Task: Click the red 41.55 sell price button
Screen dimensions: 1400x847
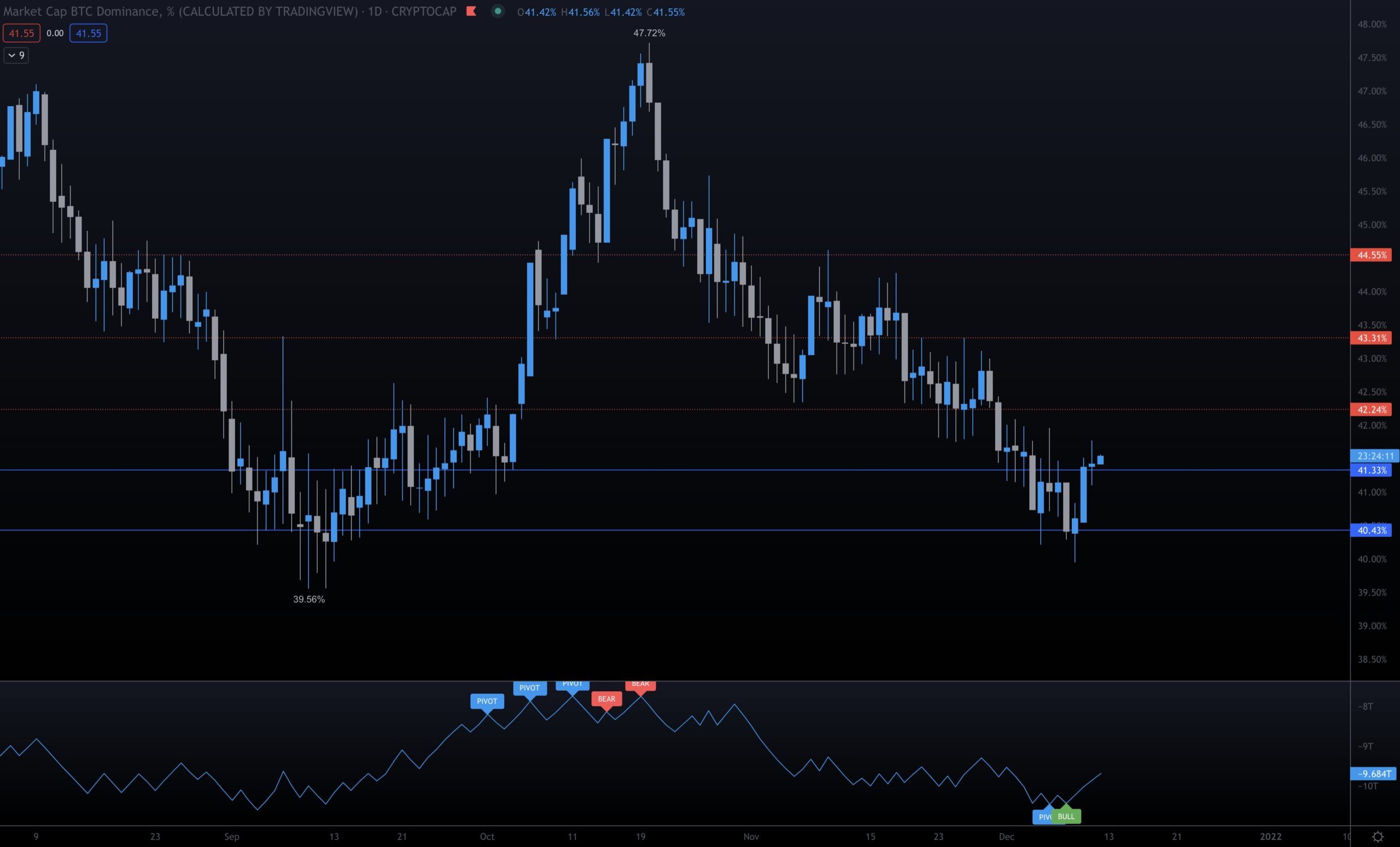Action: [21, 33]
